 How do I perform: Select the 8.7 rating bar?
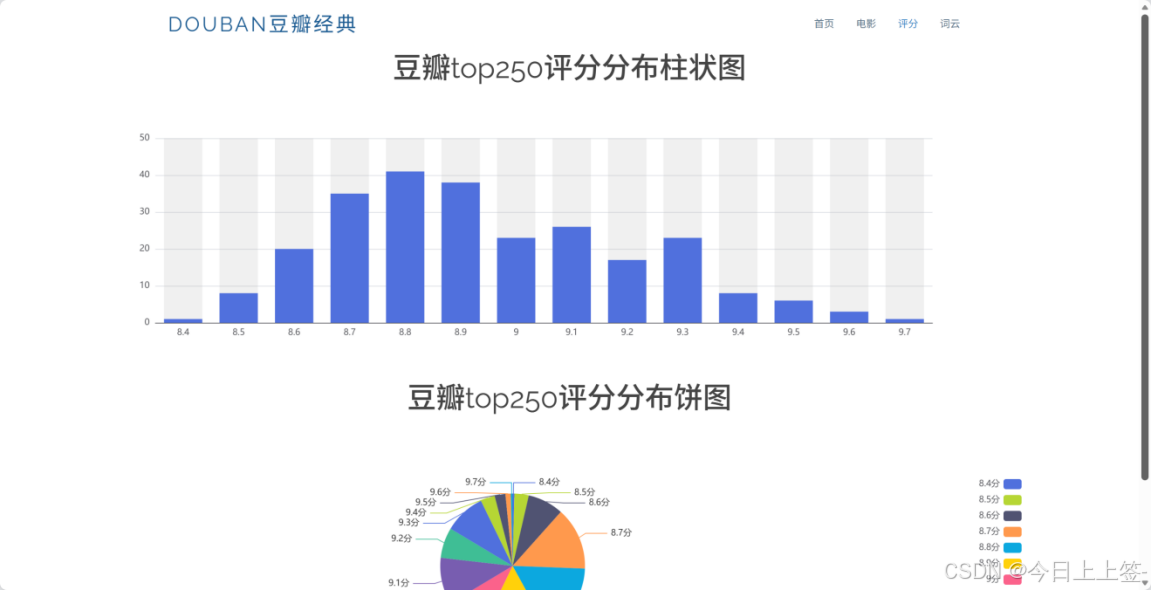coord(350,258)
